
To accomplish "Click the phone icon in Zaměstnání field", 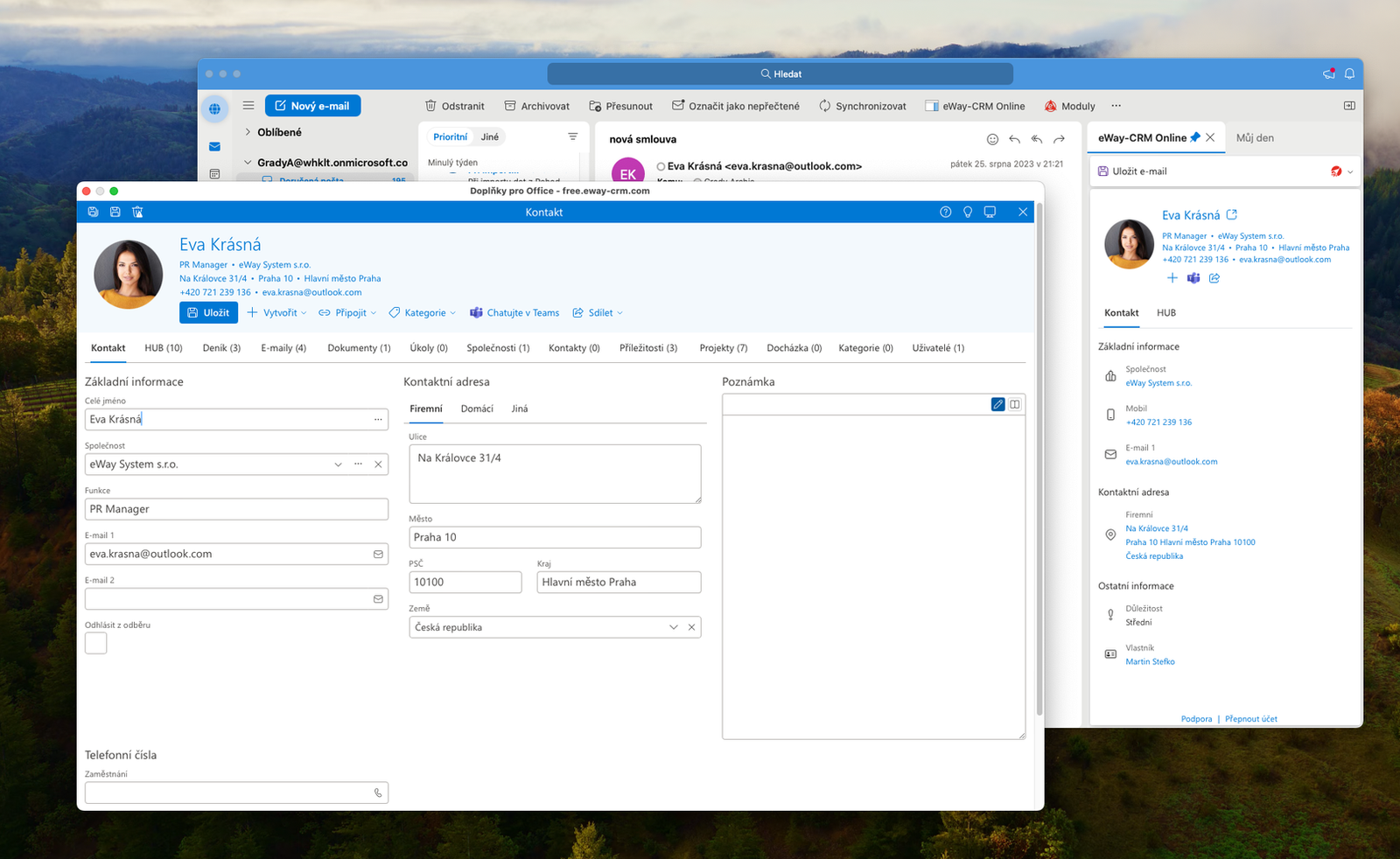I will click(378, 793).
